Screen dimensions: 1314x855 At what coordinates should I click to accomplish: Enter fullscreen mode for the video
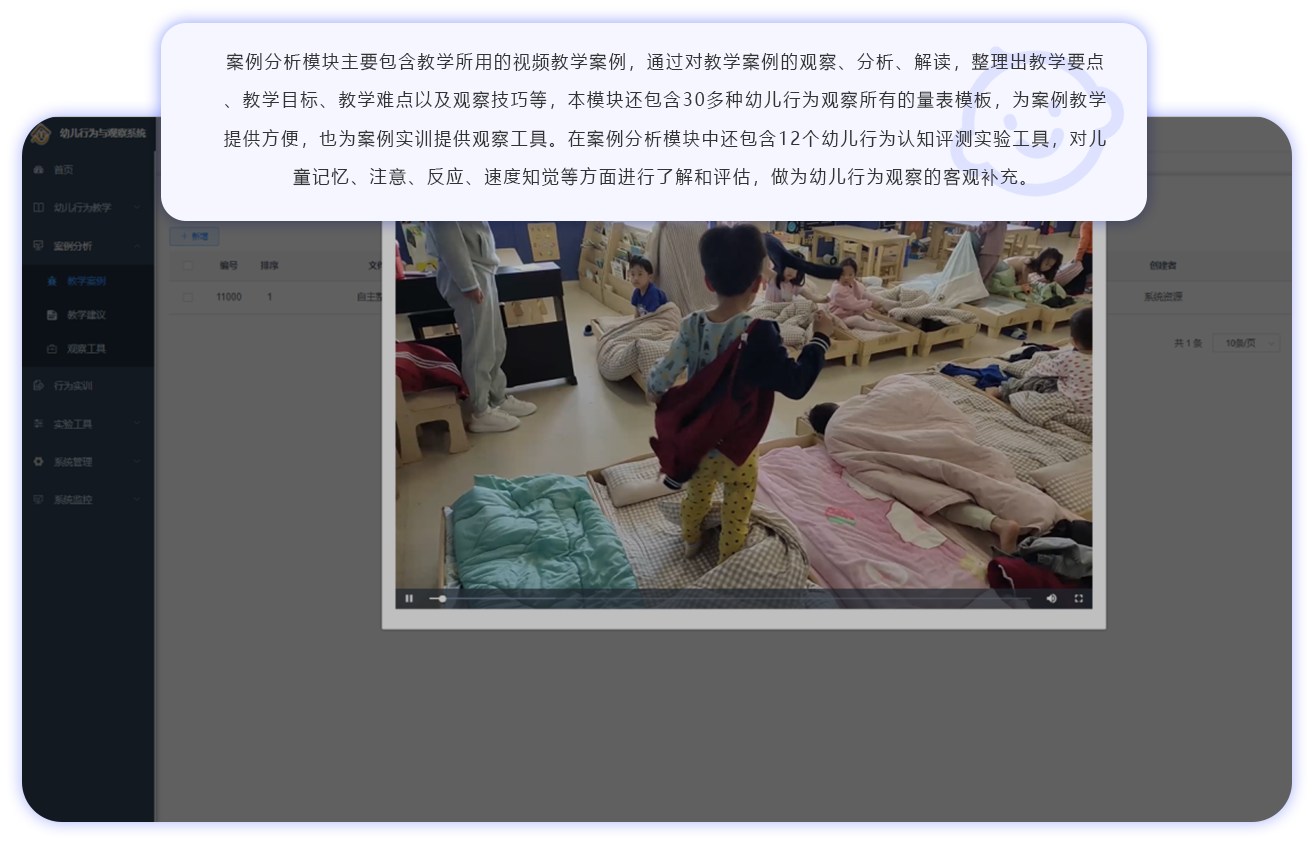pyautogui.click(x=1078, y=598)
